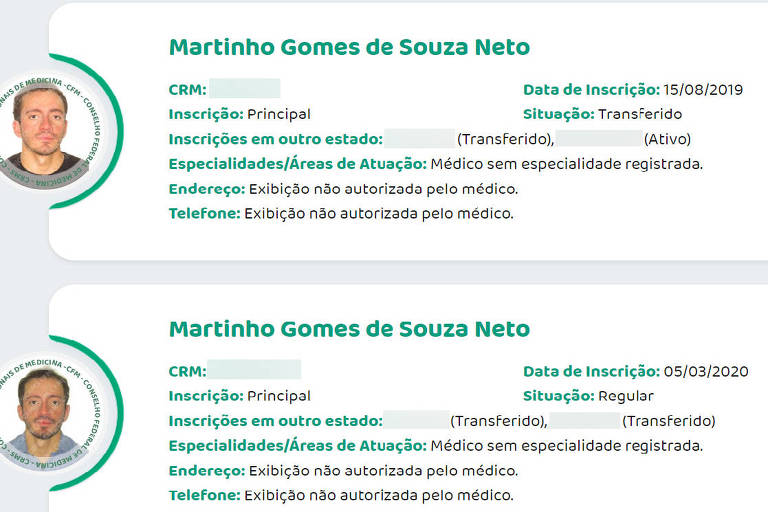Viewport: 768px width, 512px height.
Task: Click the redacted entry marked (Ativo)
Action: click(599, 139)
